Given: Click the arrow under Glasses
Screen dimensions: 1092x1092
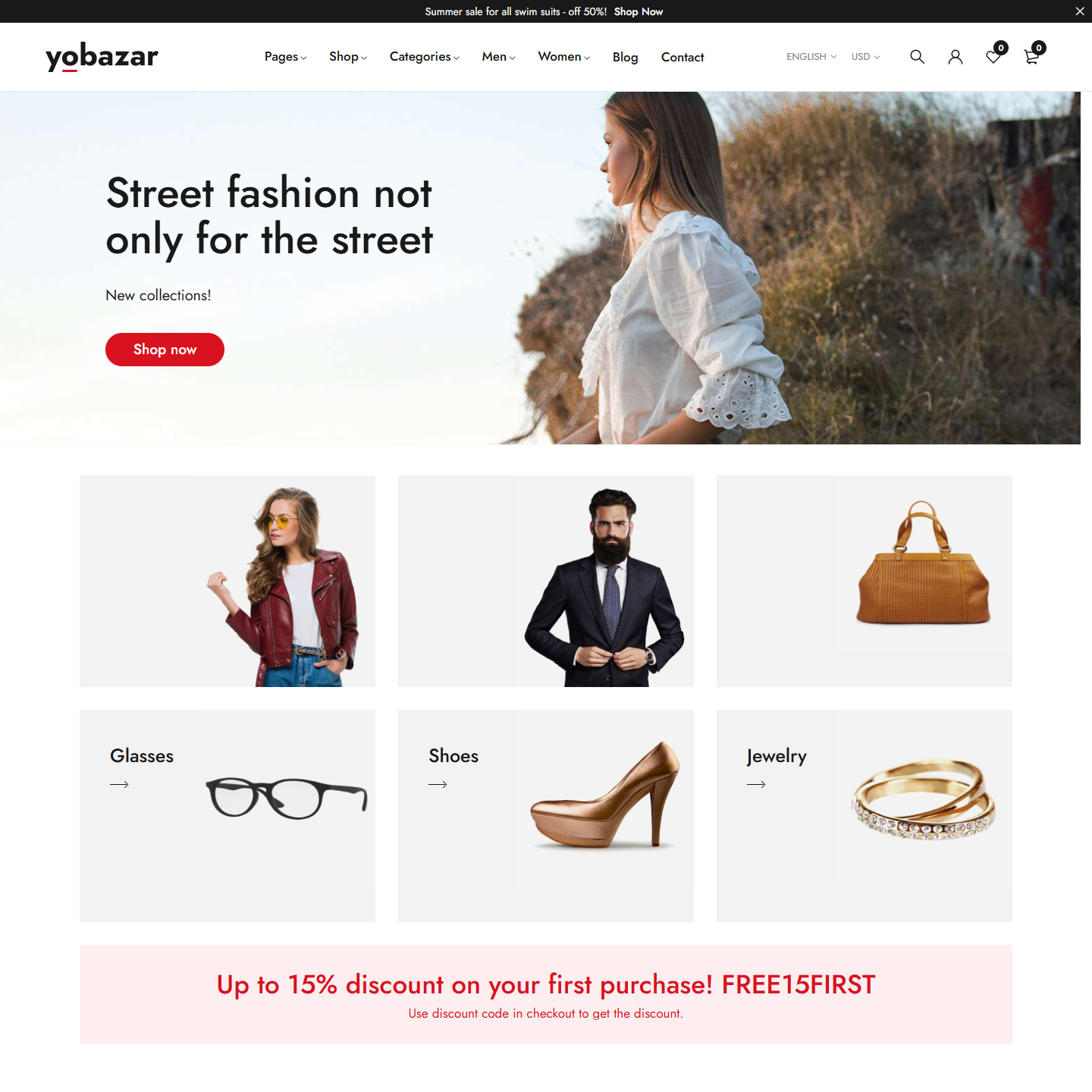Looking at the screenshot, I should 119,784.
